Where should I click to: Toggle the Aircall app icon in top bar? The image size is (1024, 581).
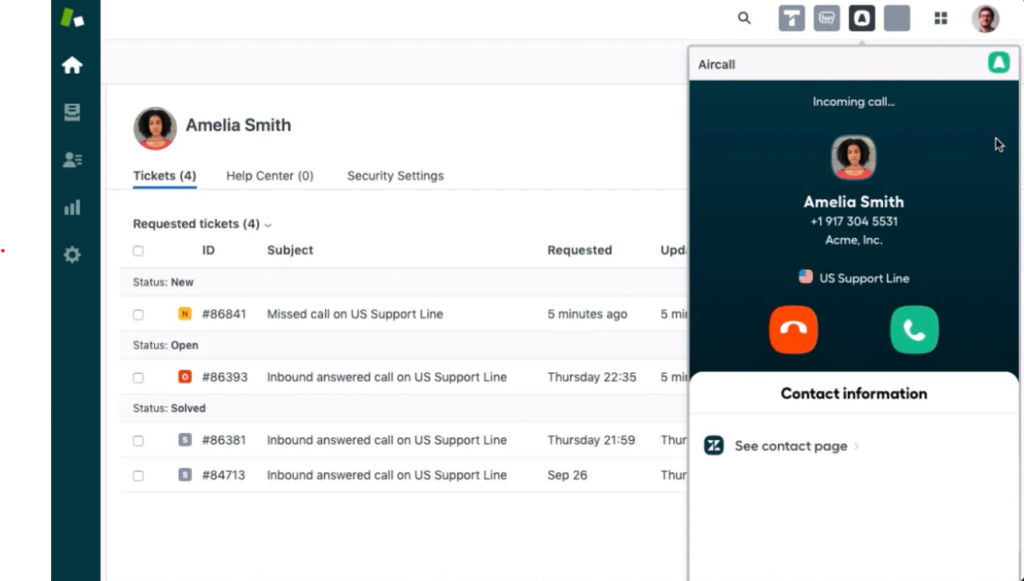862,18
